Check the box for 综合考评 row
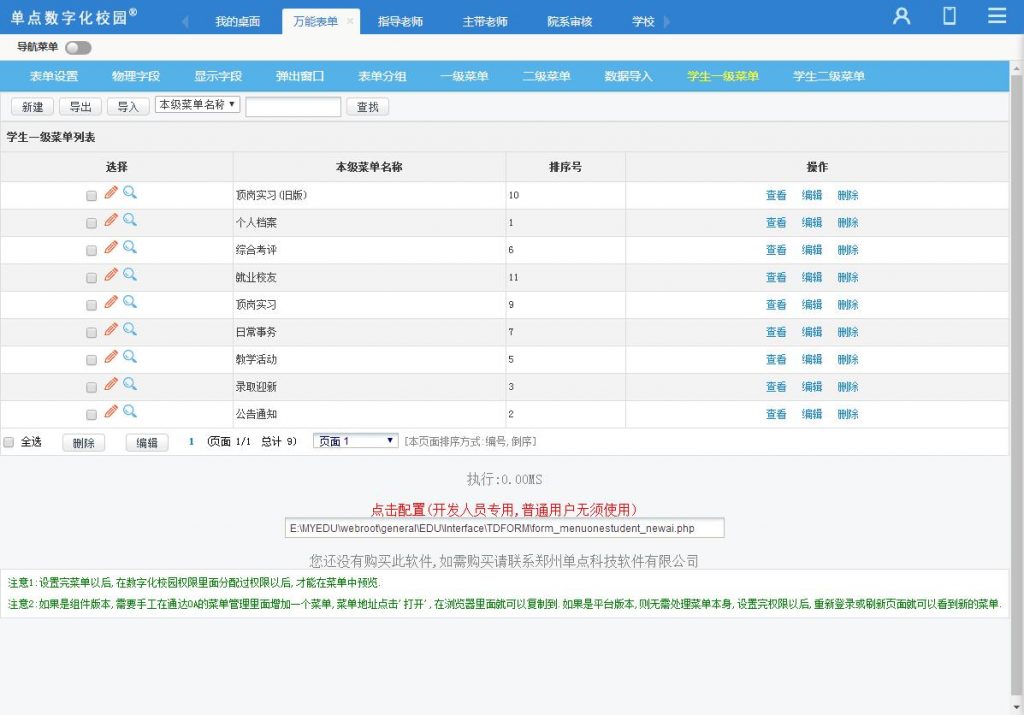This screenshot has height=715, width=1024. (91, 251)
